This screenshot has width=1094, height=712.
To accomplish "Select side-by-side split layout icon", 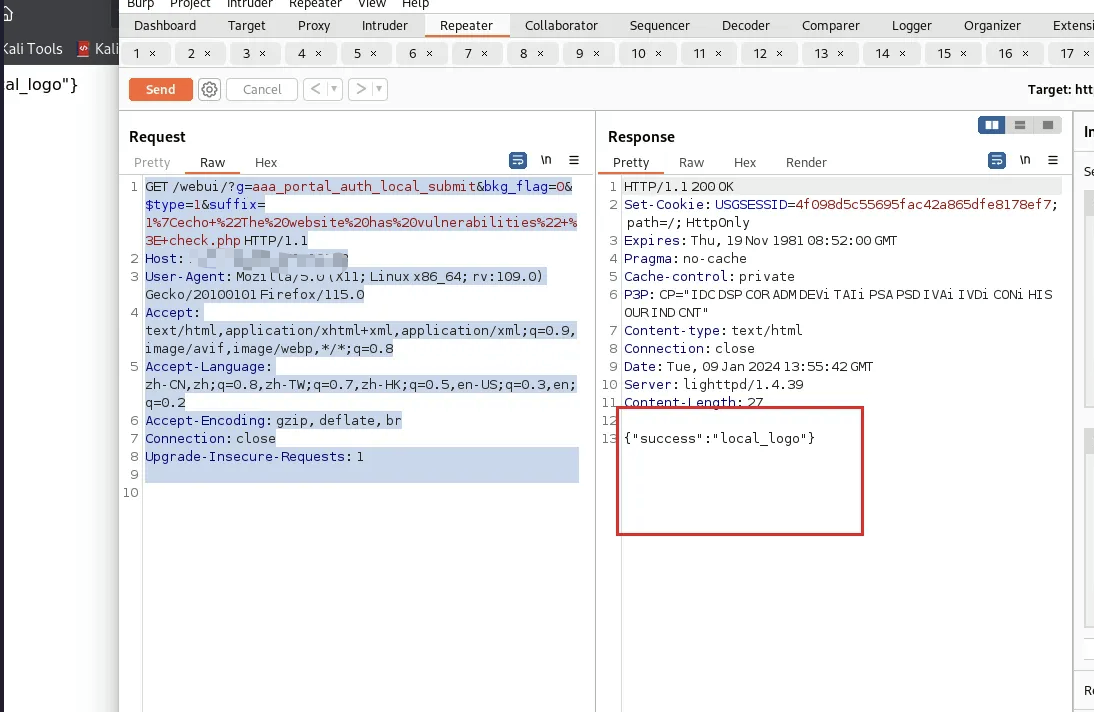I will click(x=991, y=125).
